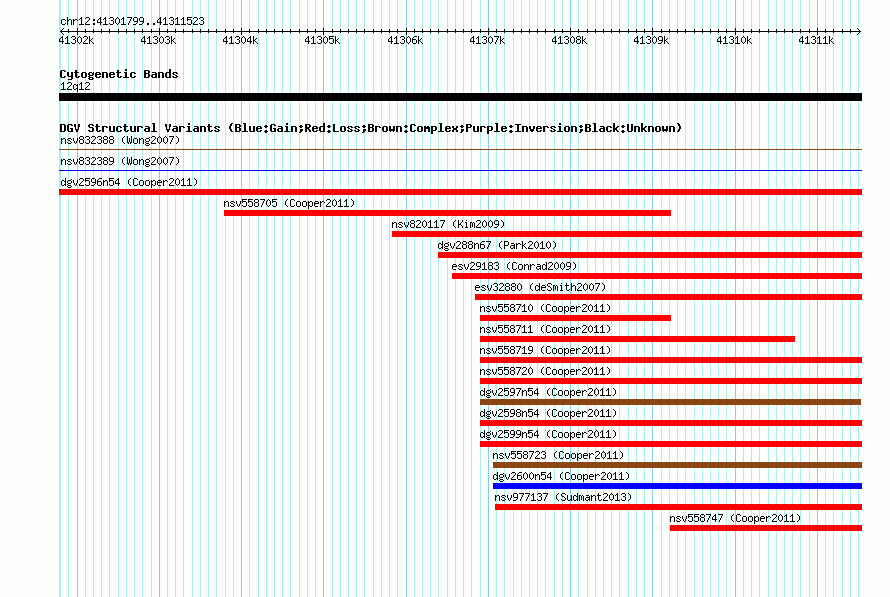Select the nsv558720 (Cooper2011) label

pyautogui.click(x=545, y=371)
